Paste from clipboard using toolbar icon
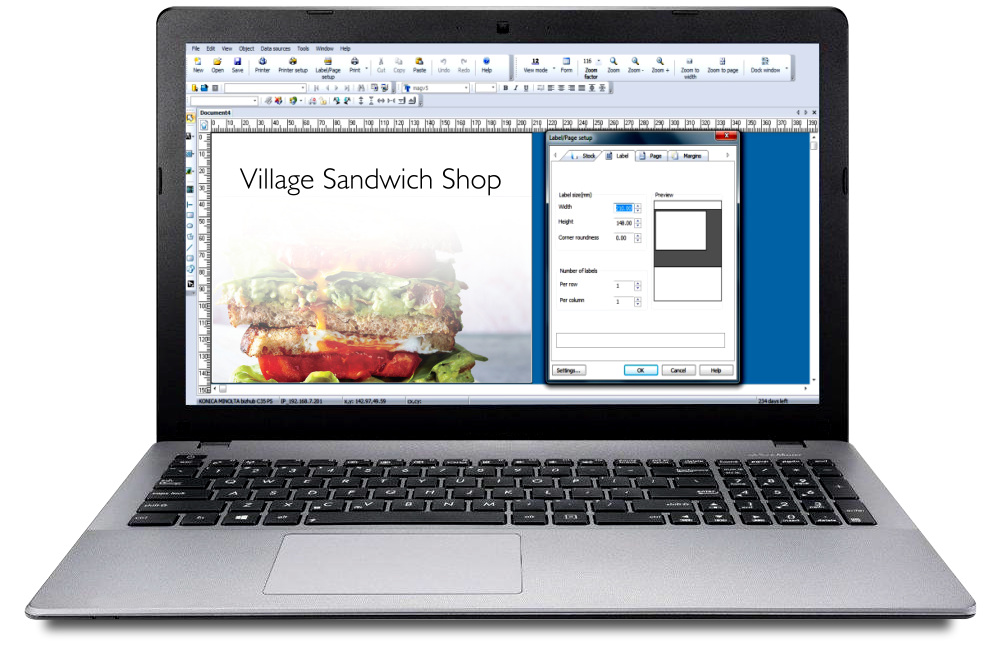Screen dimensions: 1000x656 coord(420,63)
